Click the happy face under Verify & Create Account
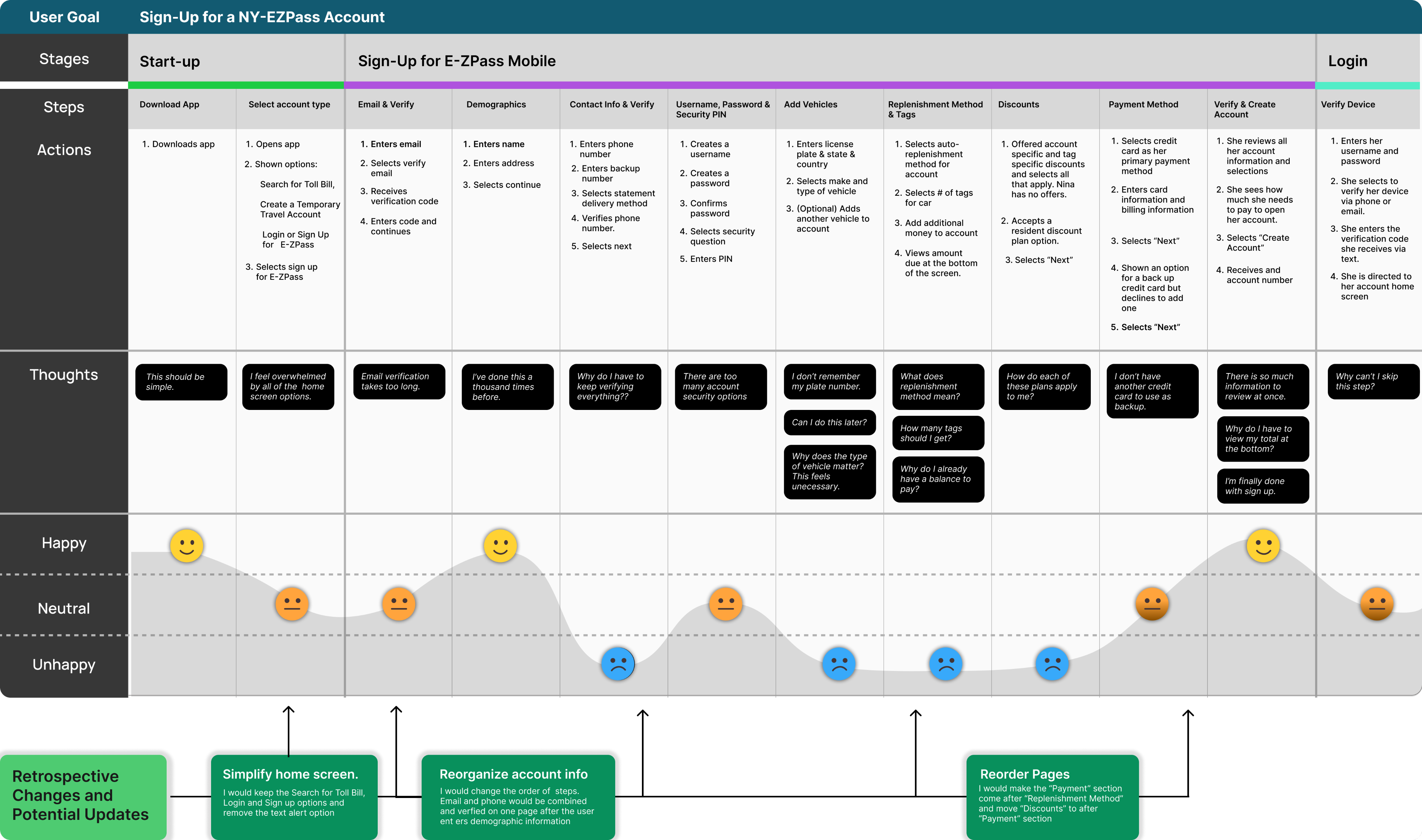Image resolution: width=1422 pixels, height=840 pixels. [x=1263, y=546]
